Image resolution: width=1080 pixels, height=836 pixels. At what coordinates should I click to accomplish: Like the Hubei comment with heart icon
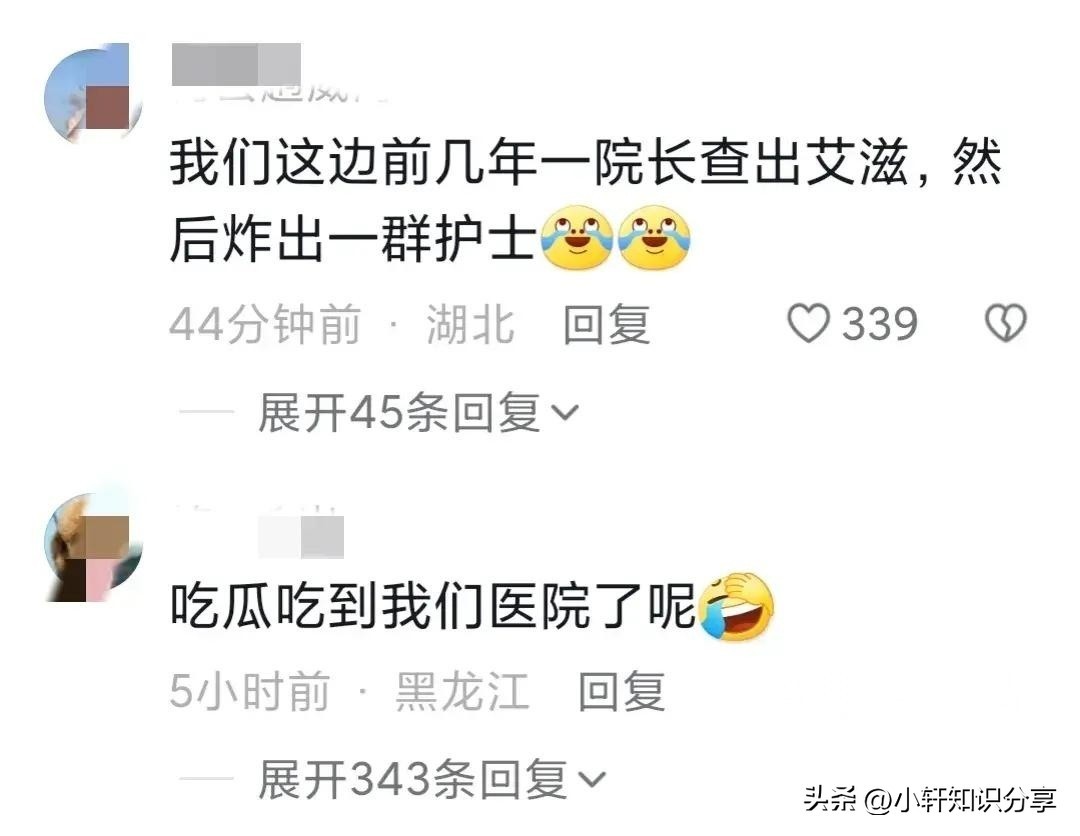point(808,324)
